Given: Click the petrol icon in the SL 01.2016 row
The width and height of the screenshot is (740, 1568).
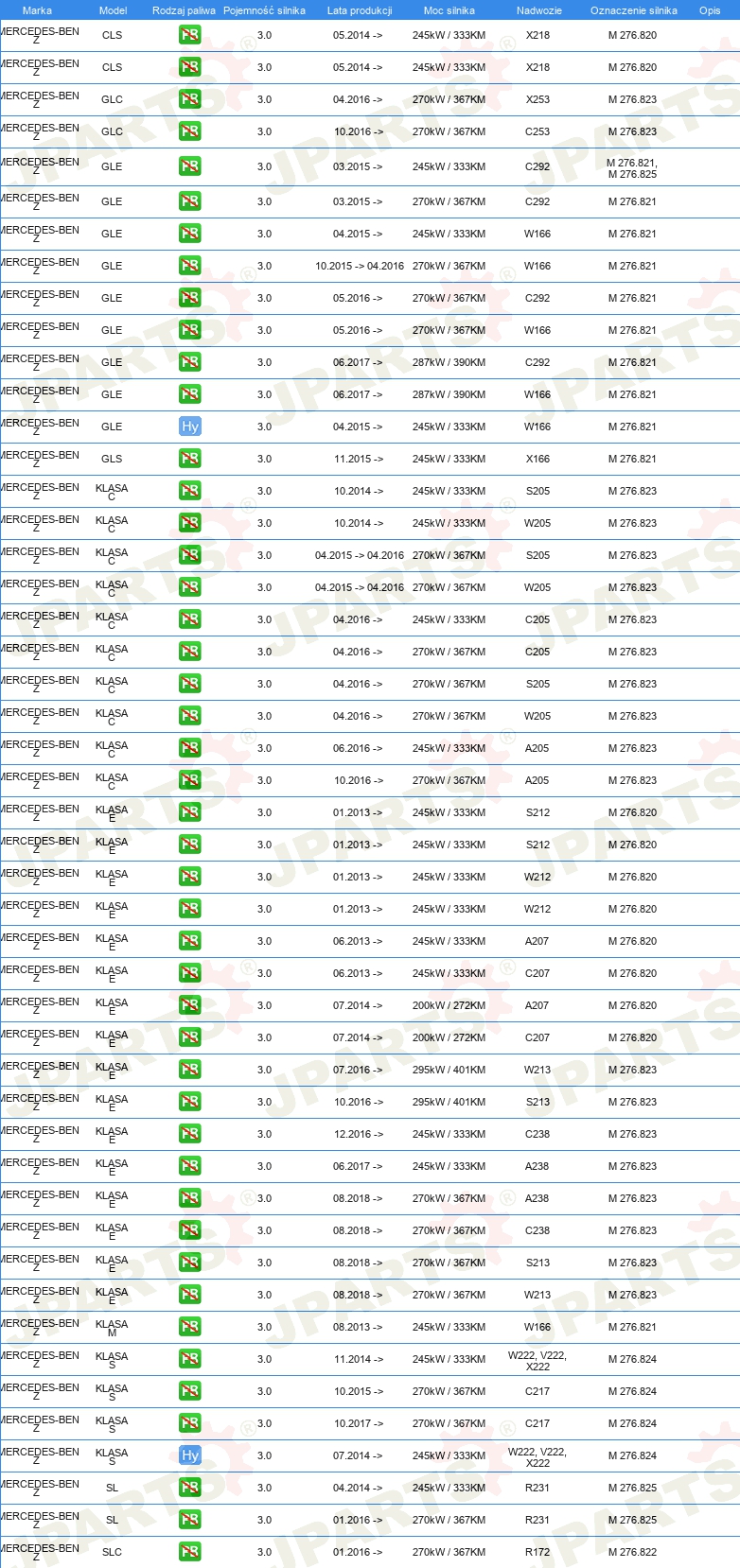Looking at the screenshot, I should (x=190, y=1520).
